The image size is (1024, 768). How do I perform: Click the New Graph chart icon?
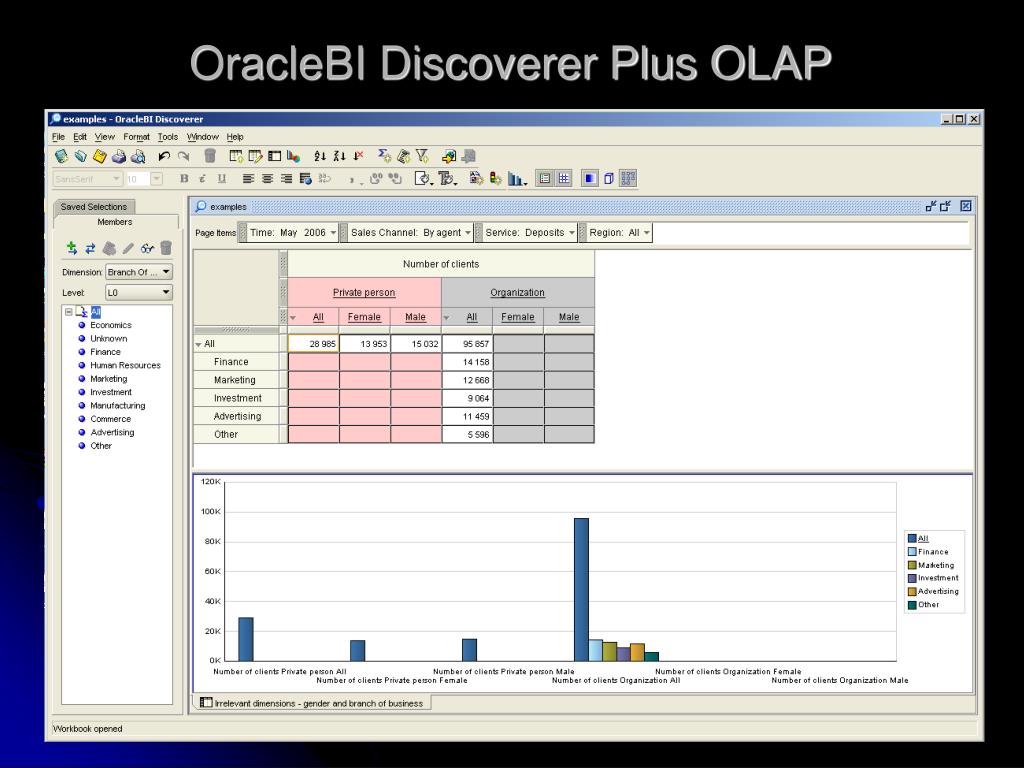pos(293,156)
